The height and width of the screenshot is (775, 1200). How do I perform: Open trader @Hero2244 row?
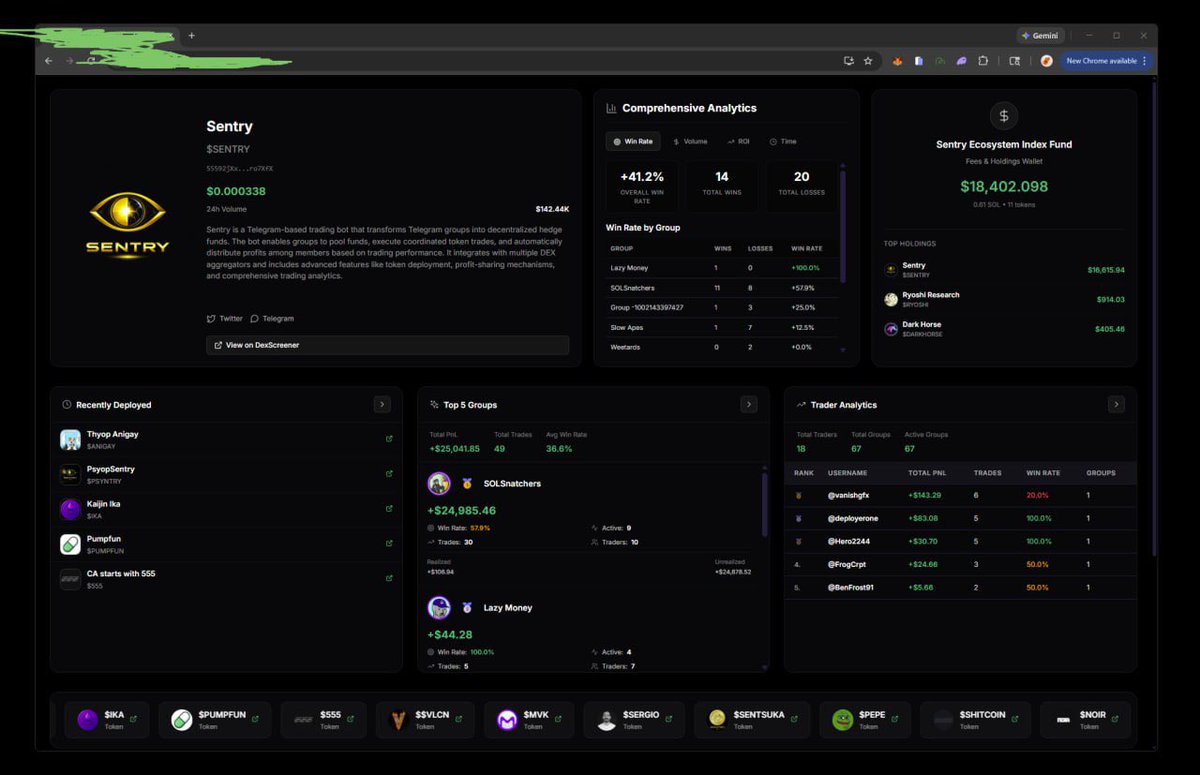point(960,541)
